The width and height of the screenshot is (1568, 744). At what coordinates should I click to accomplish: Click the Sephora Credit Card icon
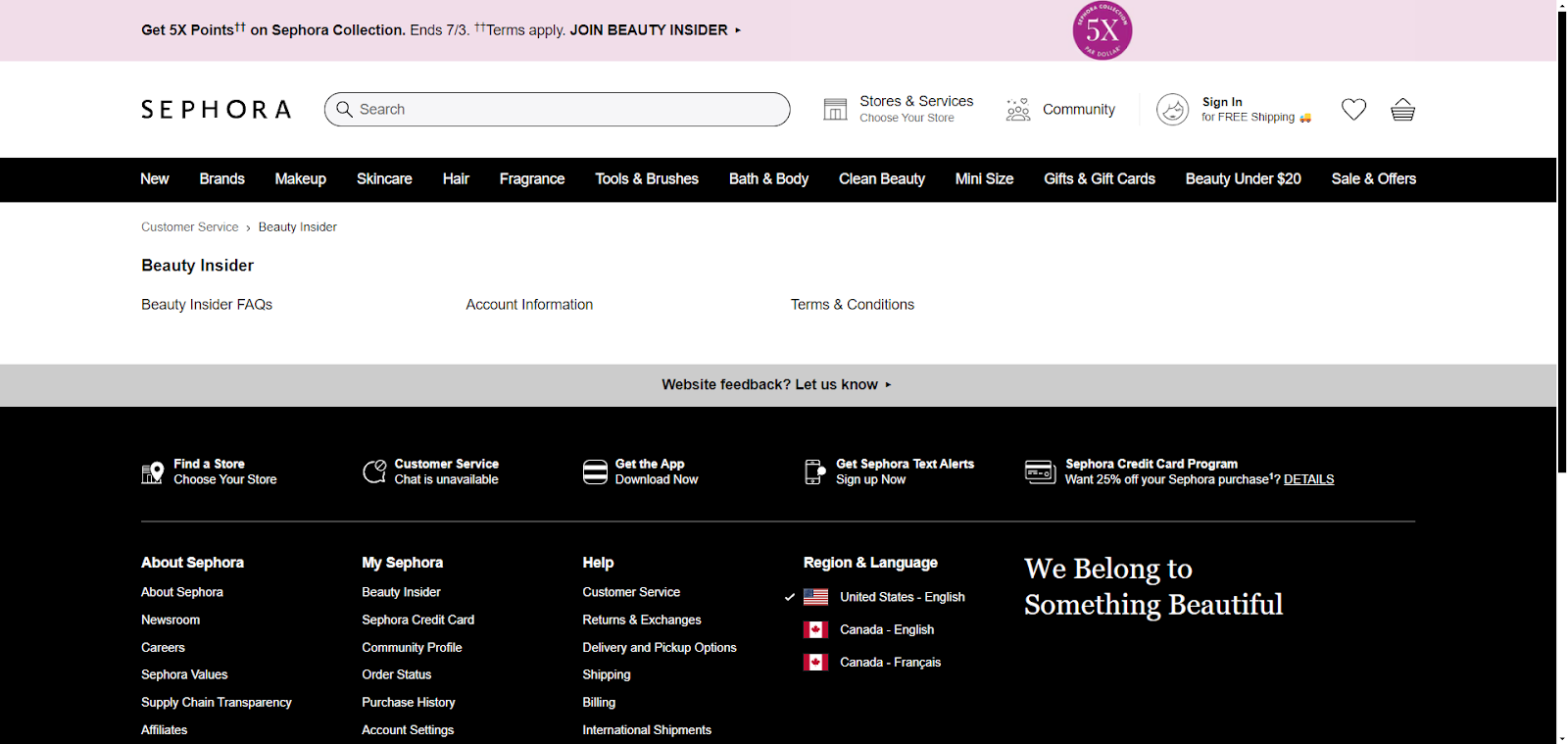coord(1040,471)
